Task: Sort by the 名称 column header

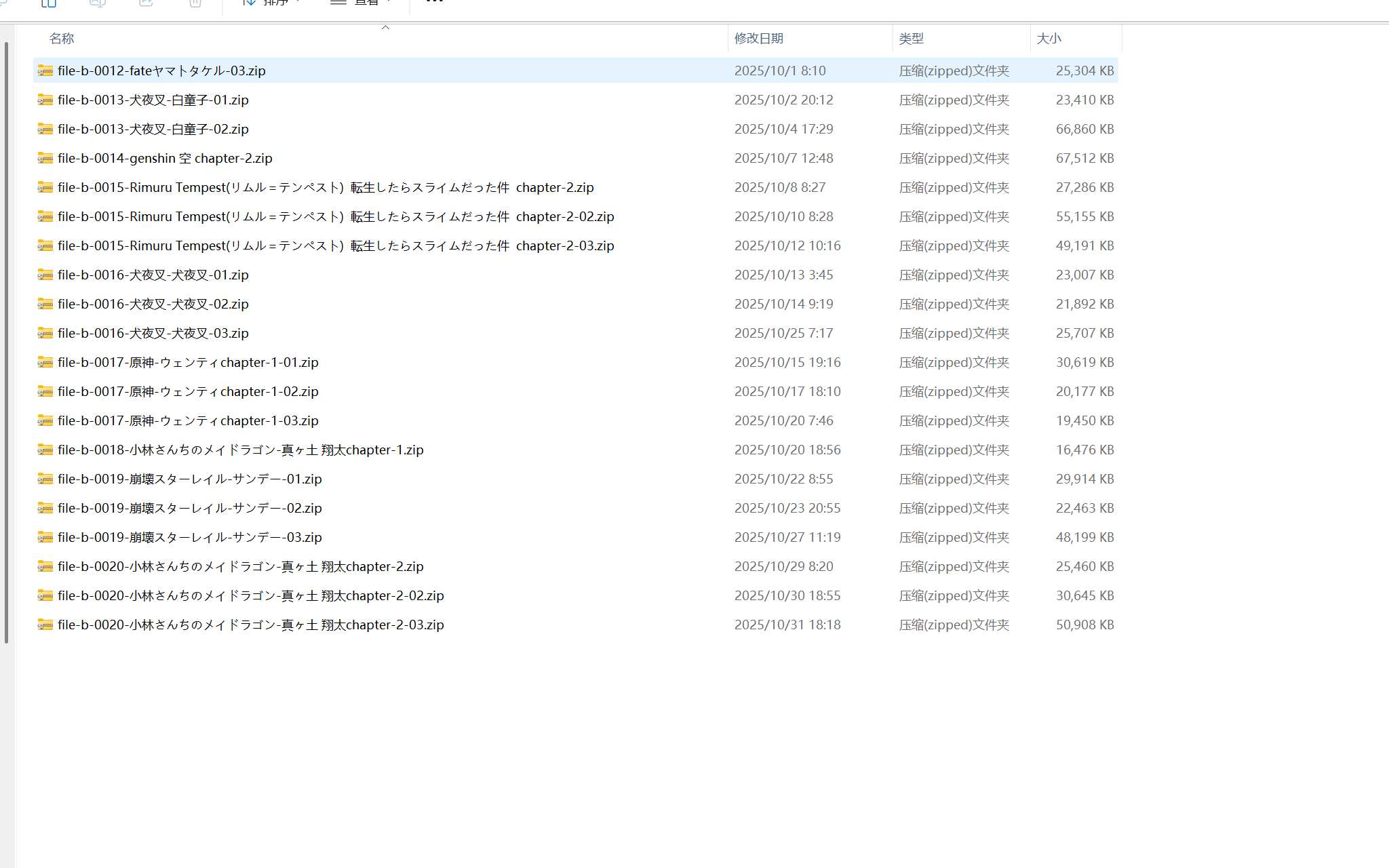Action: click(62, 39)
